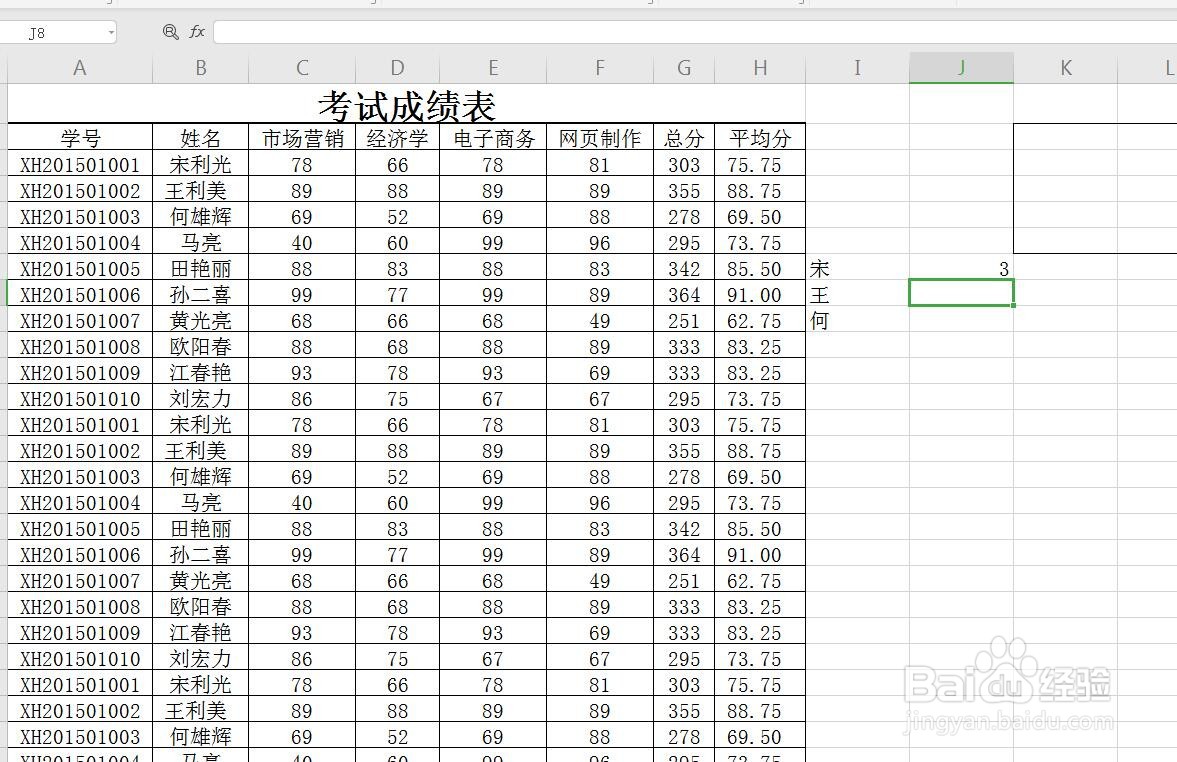Click the magnifier search icon beside fx
The image size is (1177, 762).
coord(170,31)
